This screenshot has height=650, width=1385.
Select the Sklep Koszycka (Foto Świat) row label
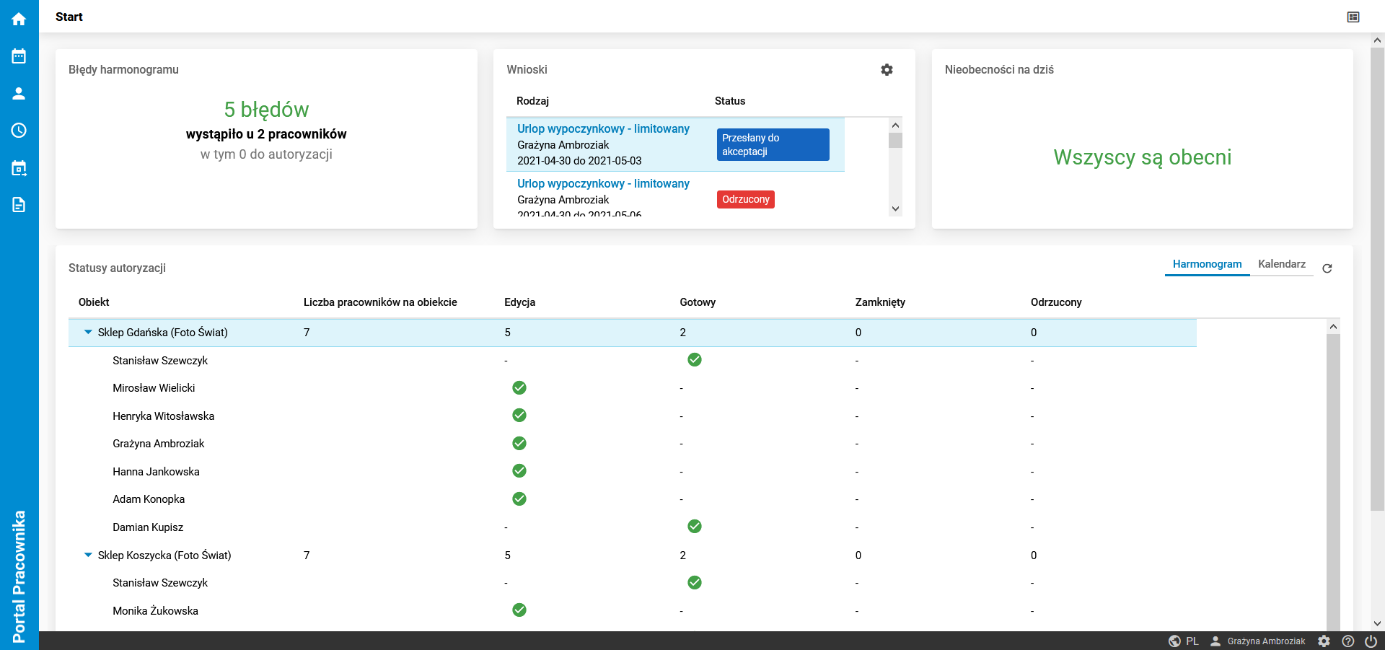tap(164, 555)
